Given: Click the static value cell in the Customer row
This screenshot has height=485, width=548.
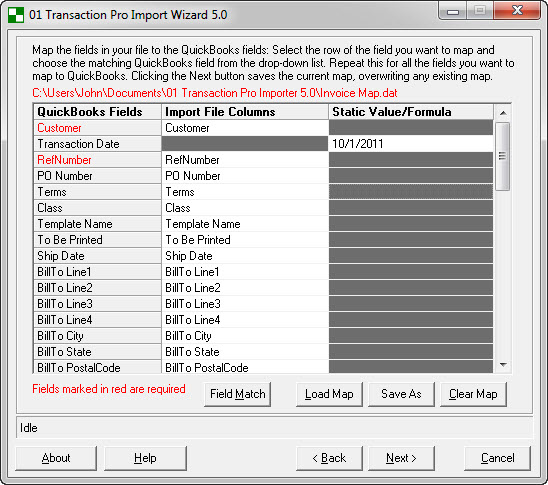Looking at the screenshot, I should click(x=411, y=128).
